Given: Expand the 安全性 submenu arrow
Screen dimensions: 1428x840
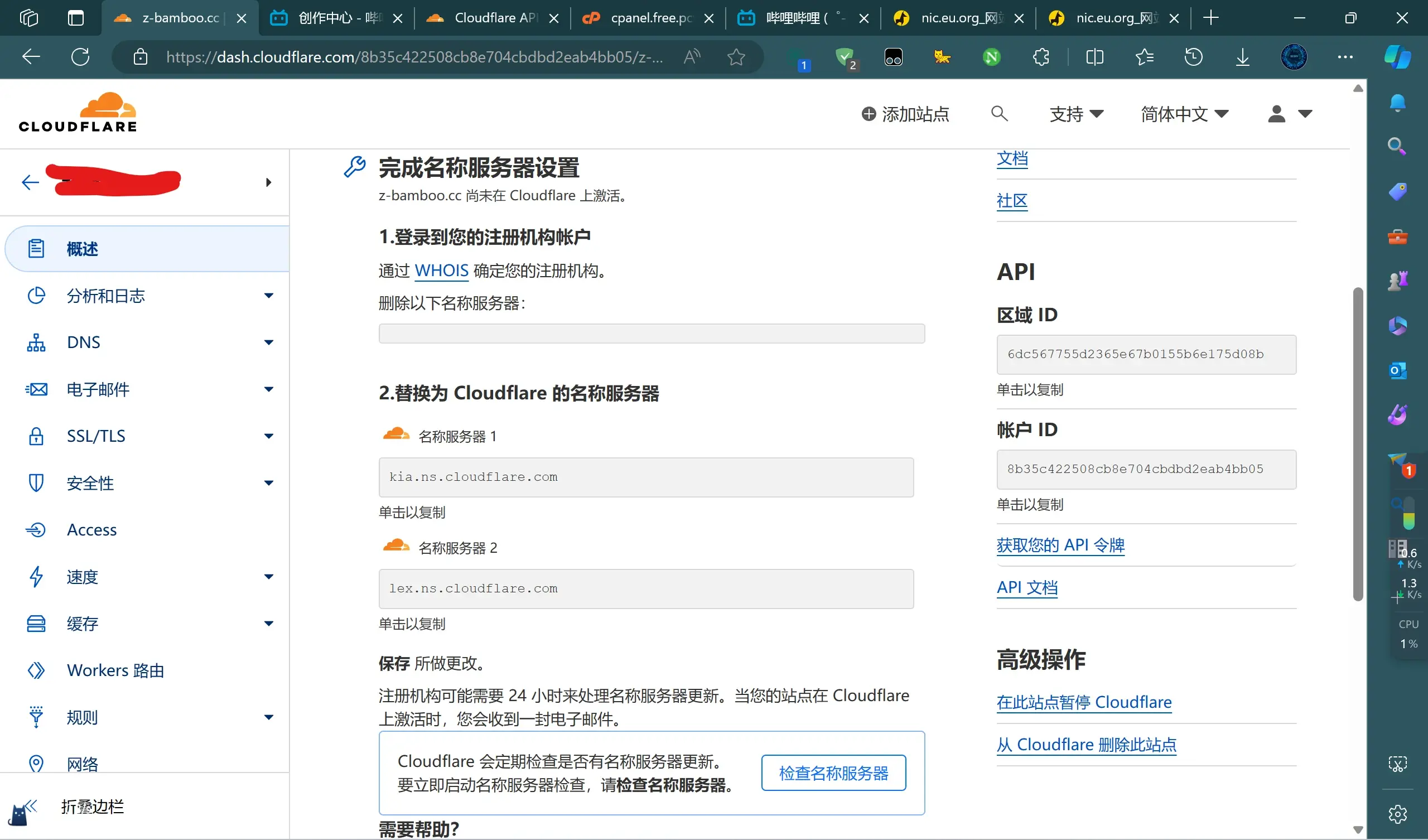Looking at the screenshot, I should 269,483.
